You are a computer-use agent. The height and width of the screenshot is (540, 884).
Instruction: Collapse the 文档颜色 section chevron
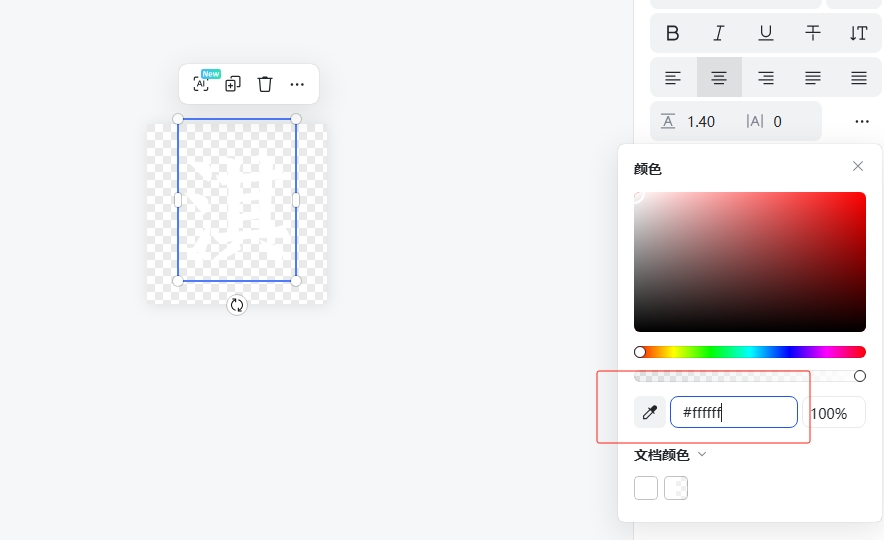[x=702, y=455]
